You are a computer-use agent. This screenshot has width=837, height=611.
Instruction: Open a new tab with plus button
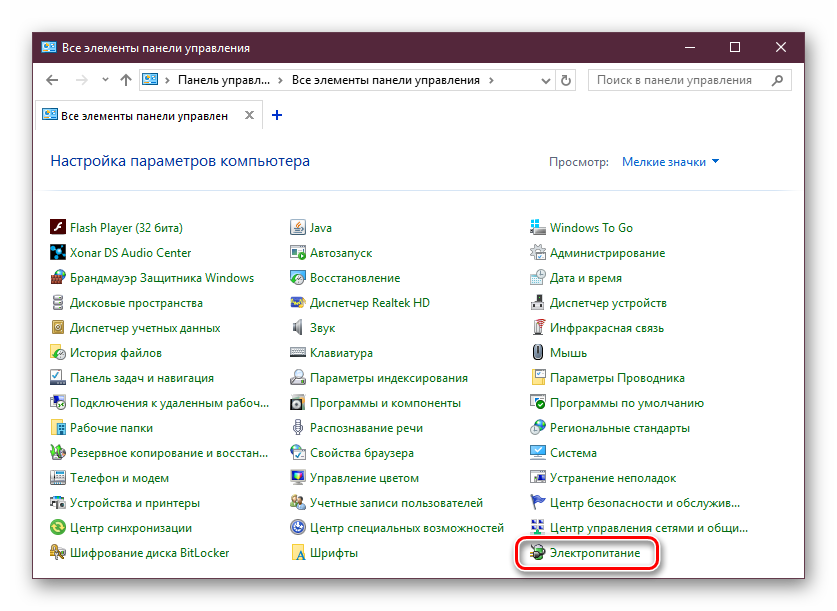(277, 115)
